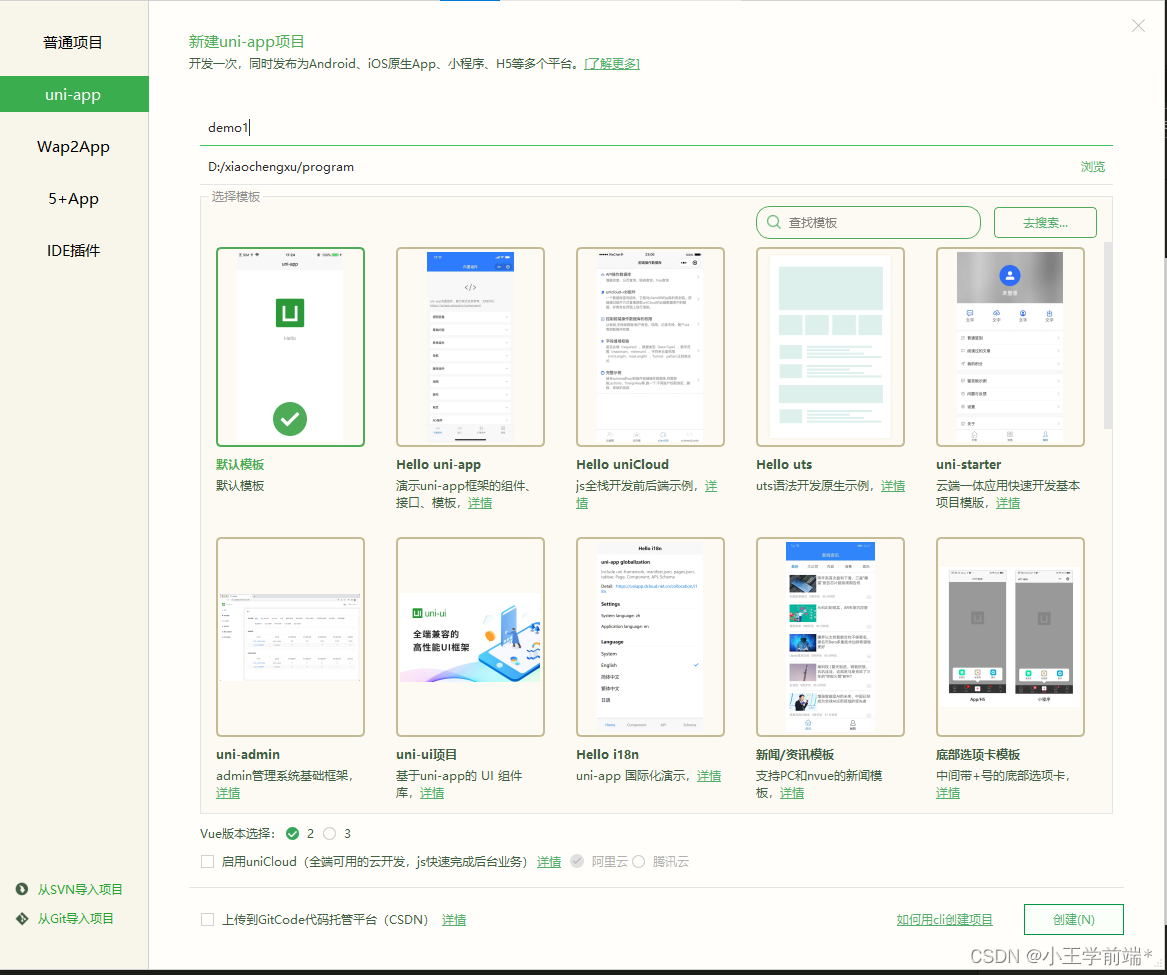Enable the 启用uniCloud checkbox
This screenshot has width=1167, height=975.
coord(208,862)
